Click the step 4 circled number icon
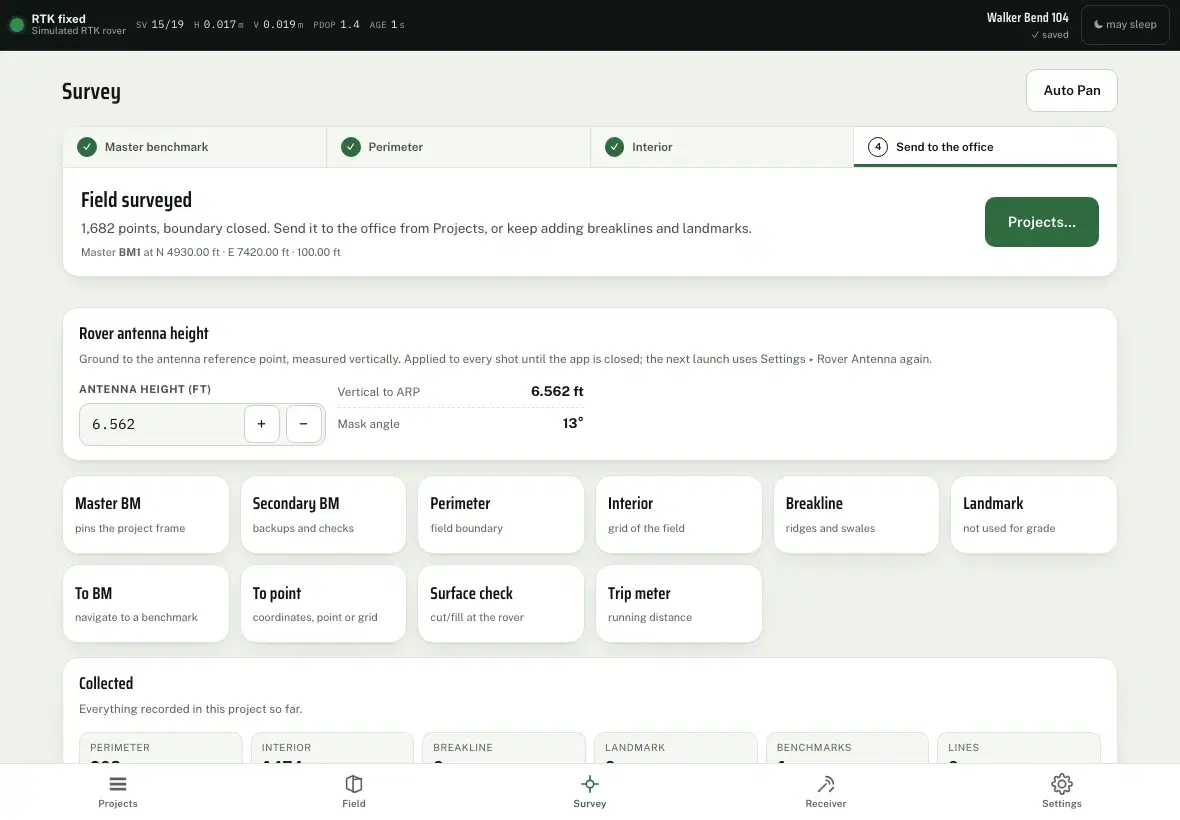 [877, 147]
